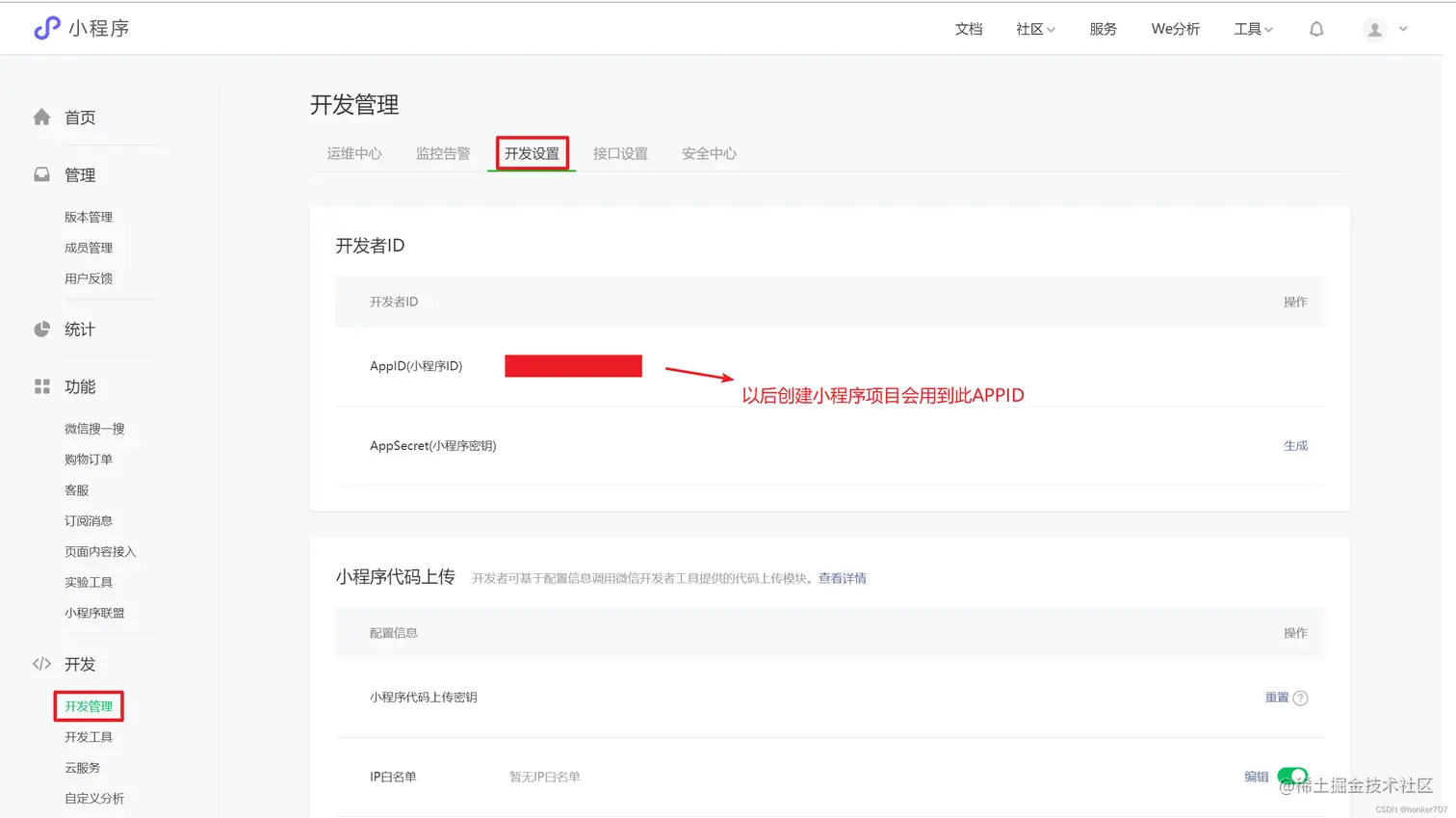The image size is (1456, 818).
Task: Switch to the 安全中心 tab
Action: (708, 152)
